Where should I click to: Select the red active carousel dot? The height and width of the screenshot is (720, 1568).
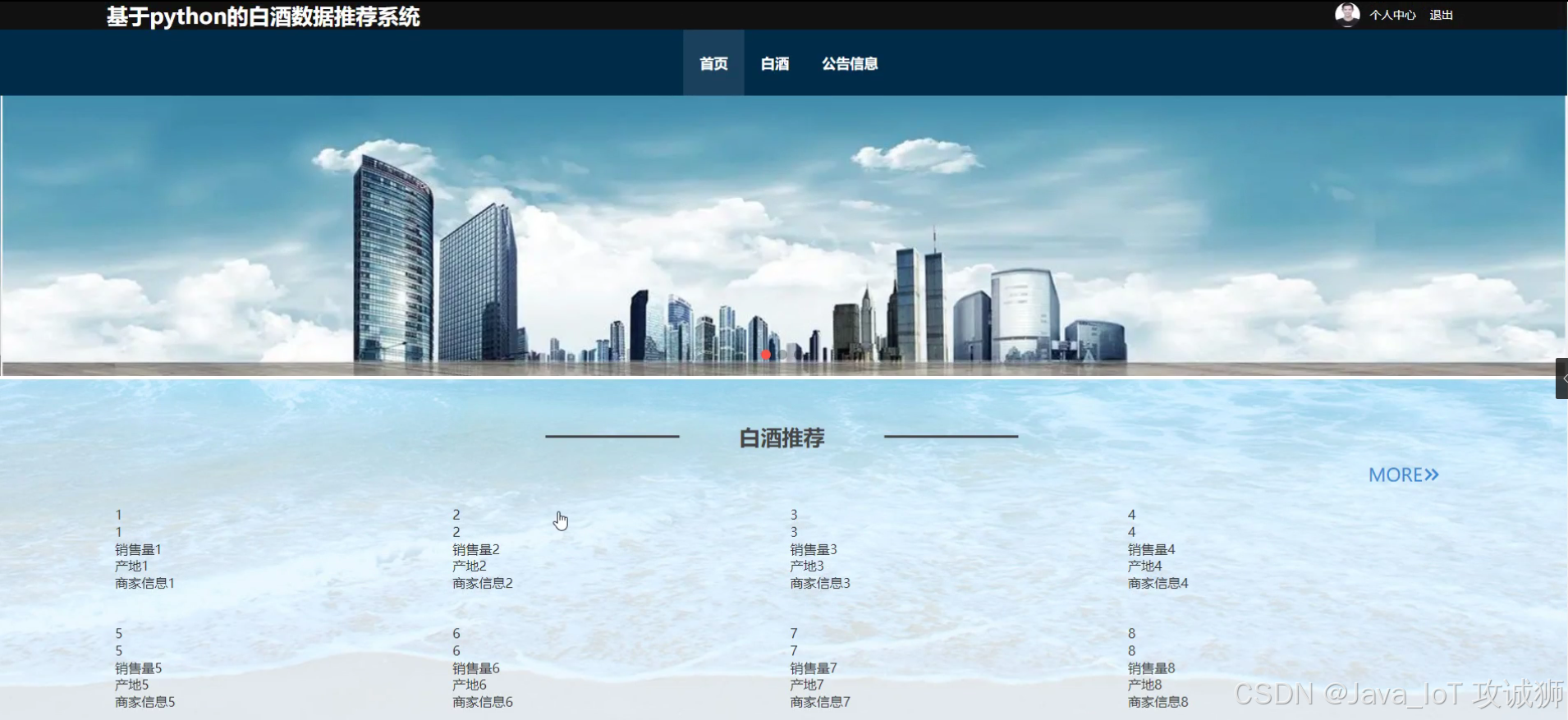pyautogui.click(x=766, y=355)
